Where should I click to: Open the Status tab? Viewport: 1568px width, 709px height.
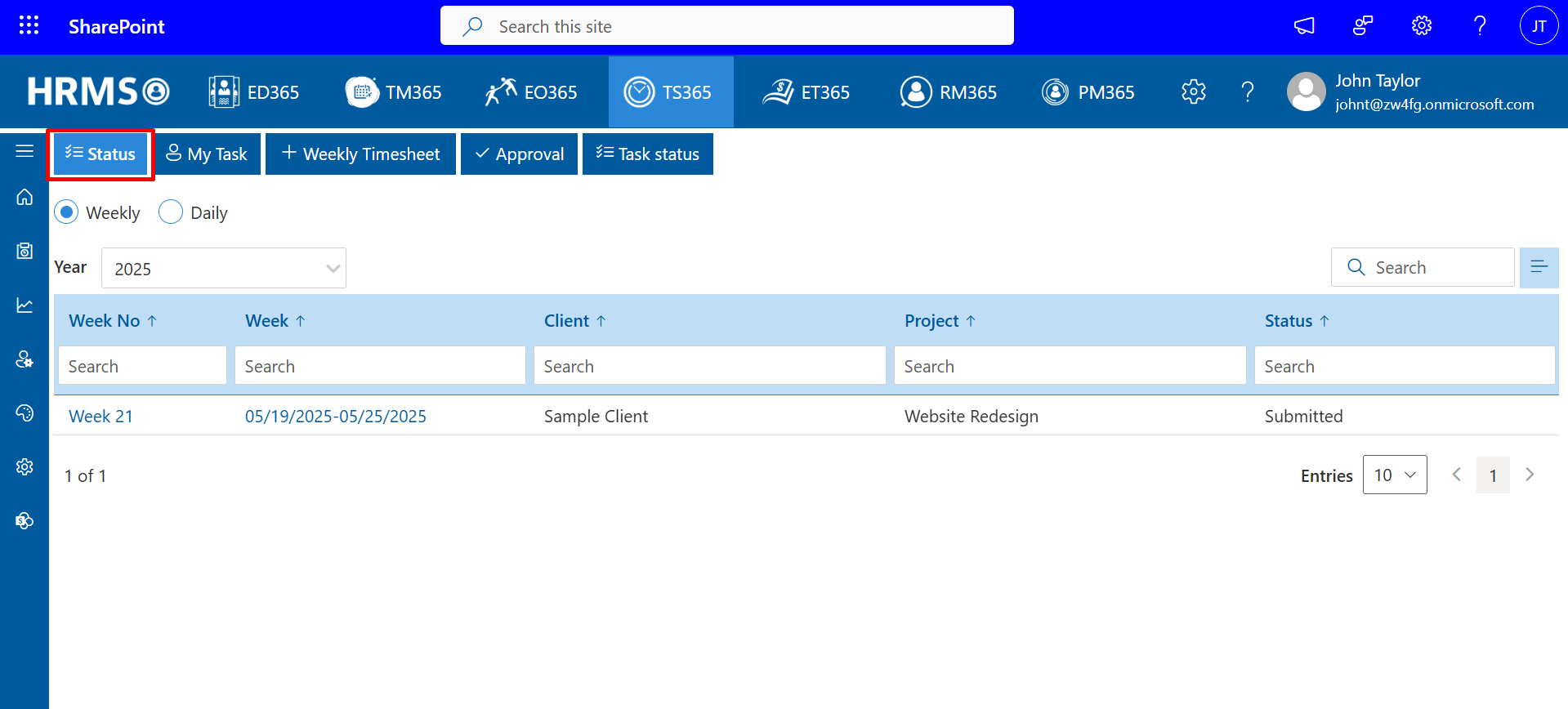101,154
